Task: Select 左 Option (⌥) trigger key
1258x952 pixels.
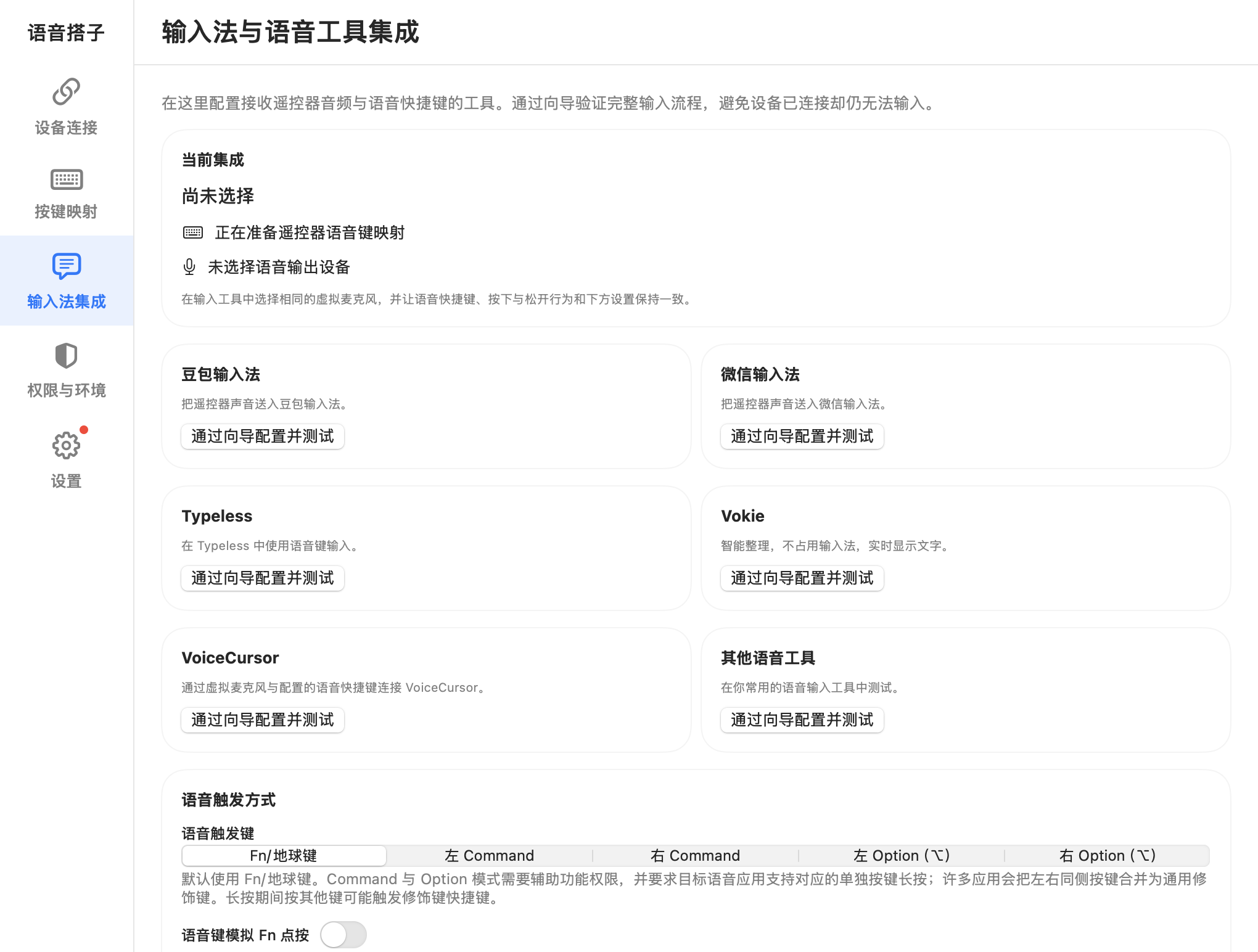Action: (x=902, y=856)
